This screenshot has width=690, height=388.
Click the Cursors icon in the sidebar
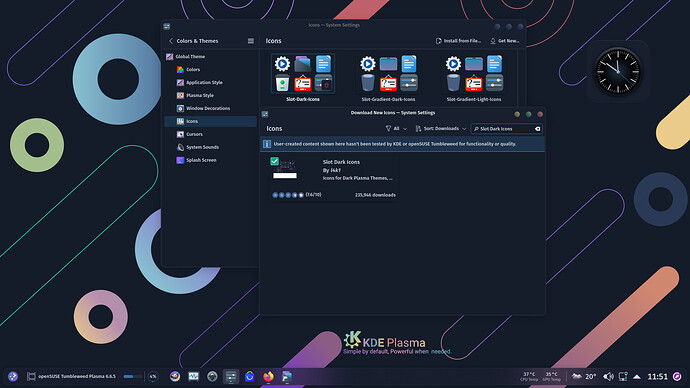tap(180, 134)
